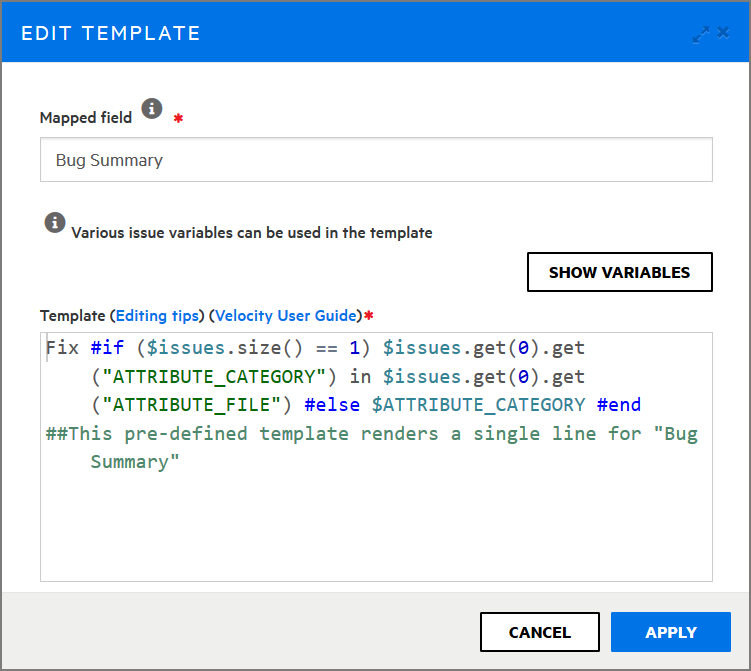This screenshot has height=671, width=751.
Task: Click the info icon before Various issue variables
Action: (55, 223)
